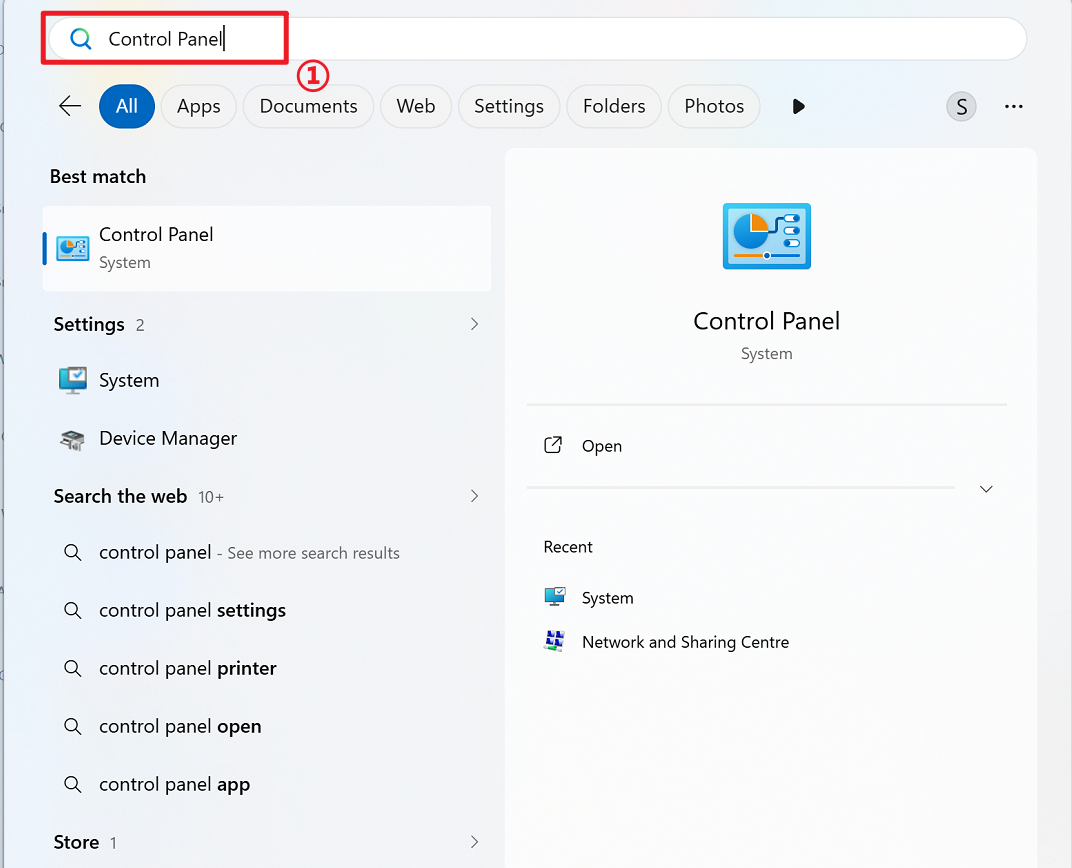Click the back arrow icon
The height and width of the screenshot is (868, 1072).
70,106
